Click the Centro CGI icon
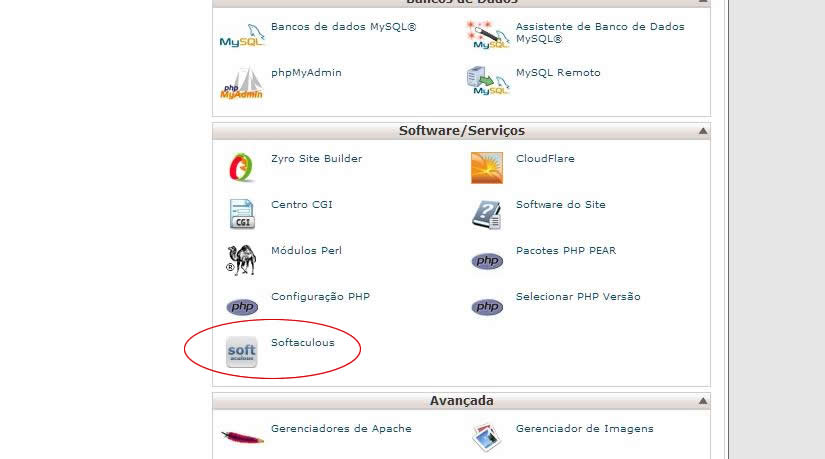Viewport: 825px width, 459px height. tap(242, 214)
